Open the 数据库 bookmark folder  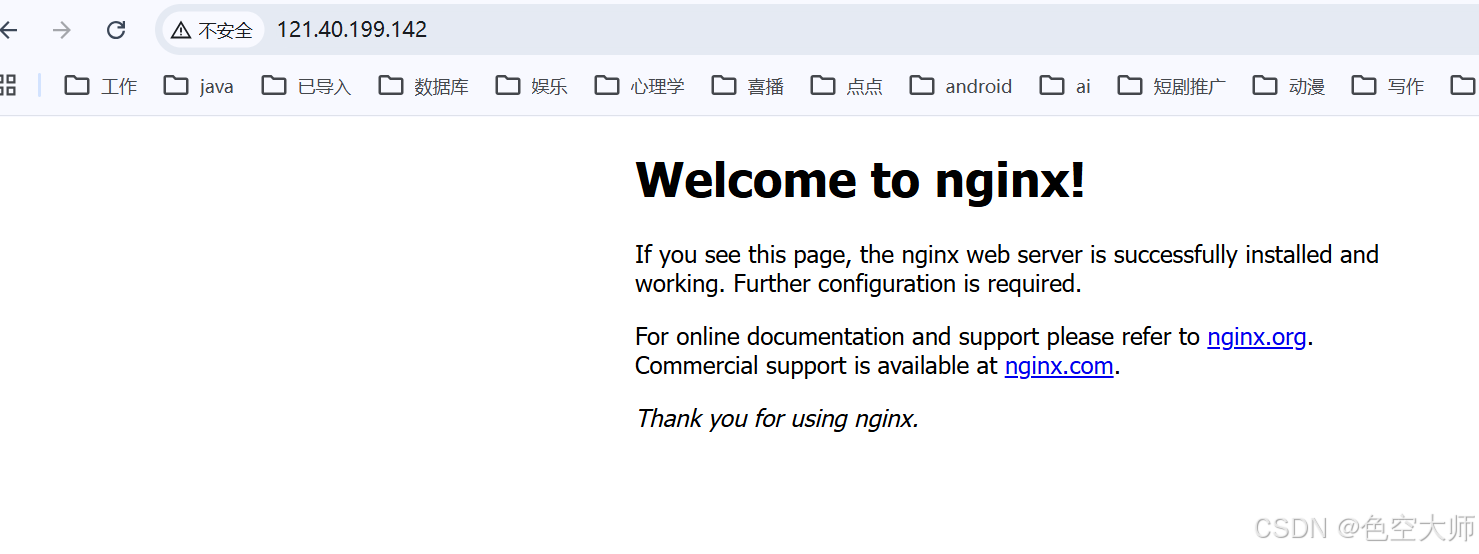point(423,86)
